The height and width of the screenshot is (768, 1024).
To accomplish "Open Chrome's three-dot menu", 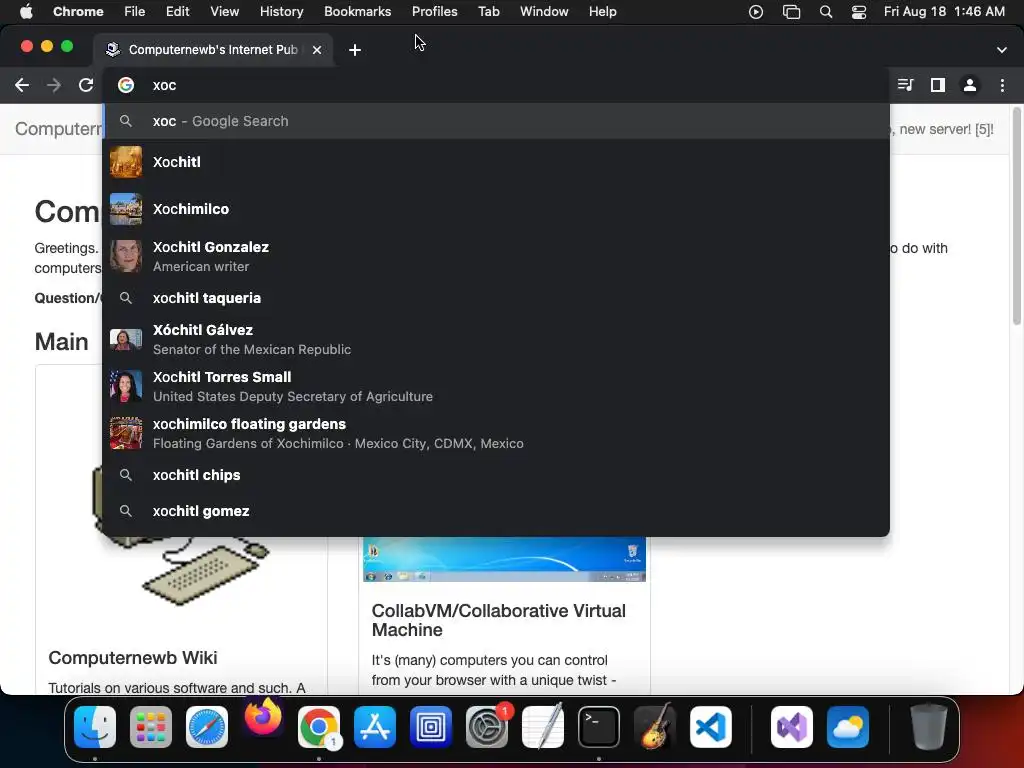I will 1002,85.
